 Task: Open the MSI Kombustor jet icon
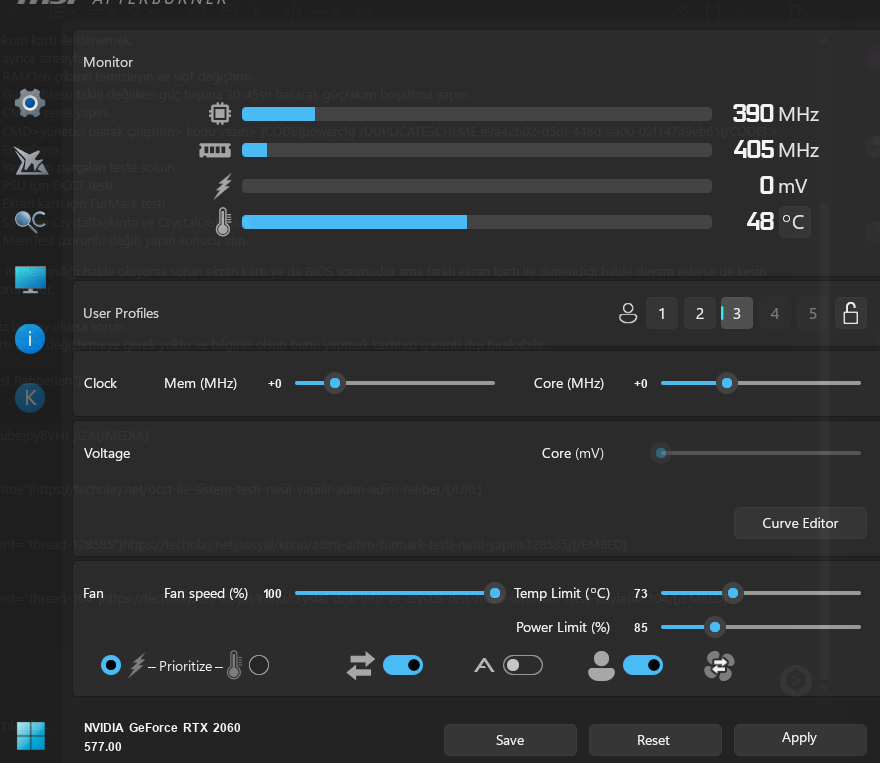tap(30, 162)
